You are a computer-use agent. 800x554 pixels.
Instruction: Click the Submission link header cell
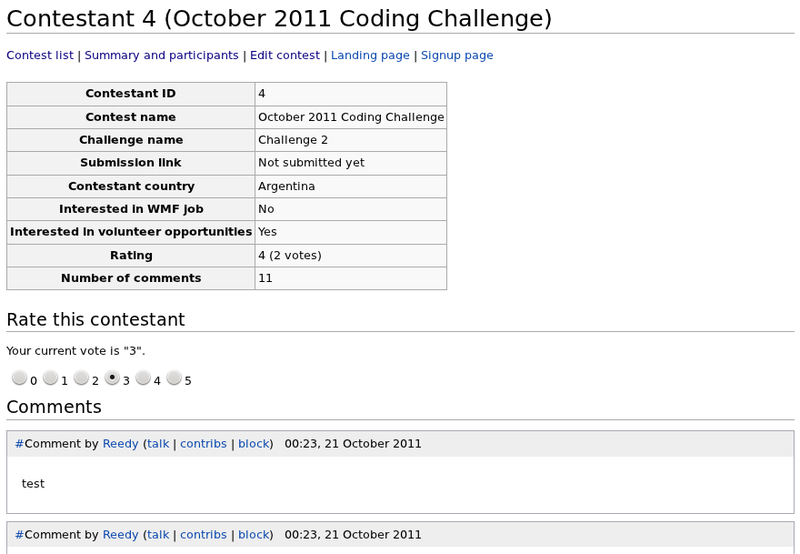[x=131, y=163]
